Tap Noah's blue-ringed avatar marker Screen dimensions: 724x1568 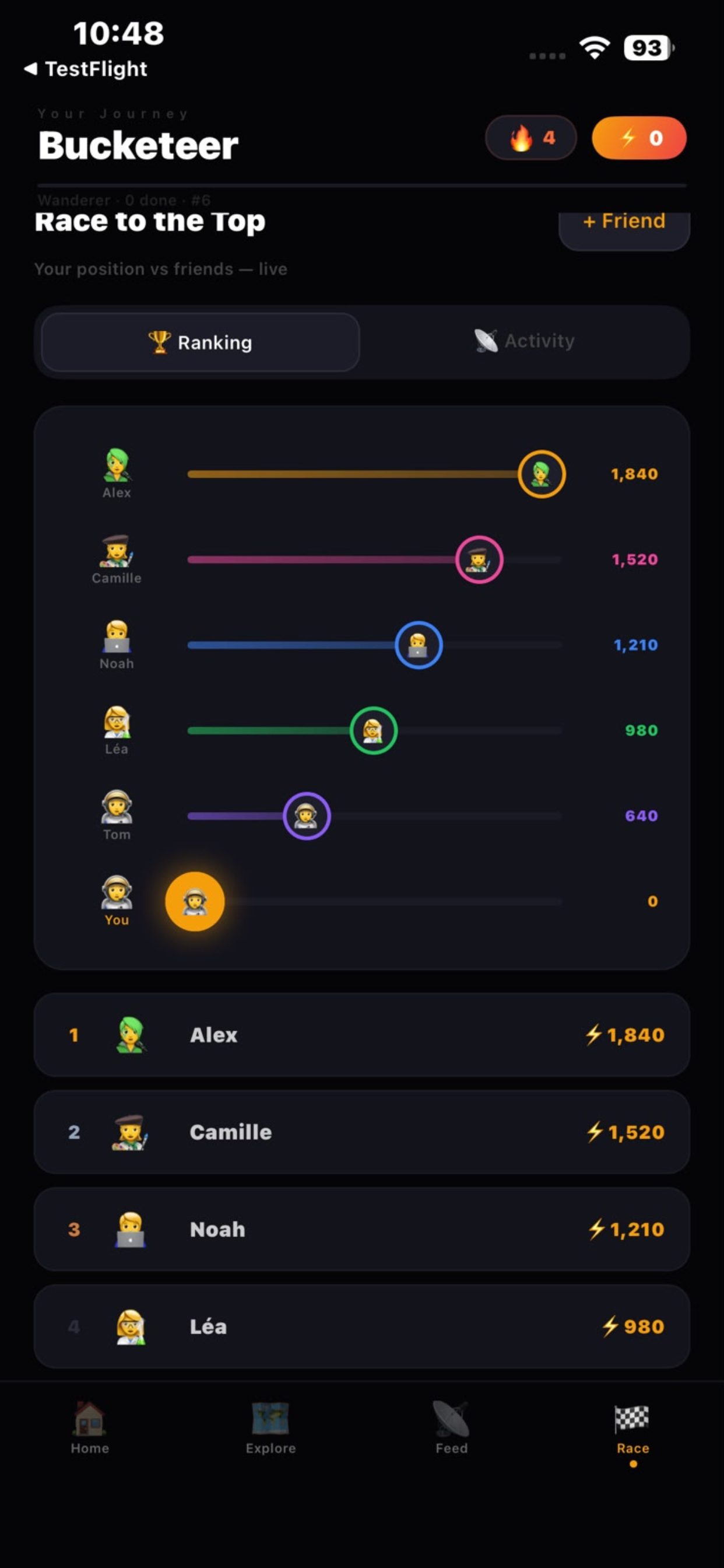tap(419, 645)
